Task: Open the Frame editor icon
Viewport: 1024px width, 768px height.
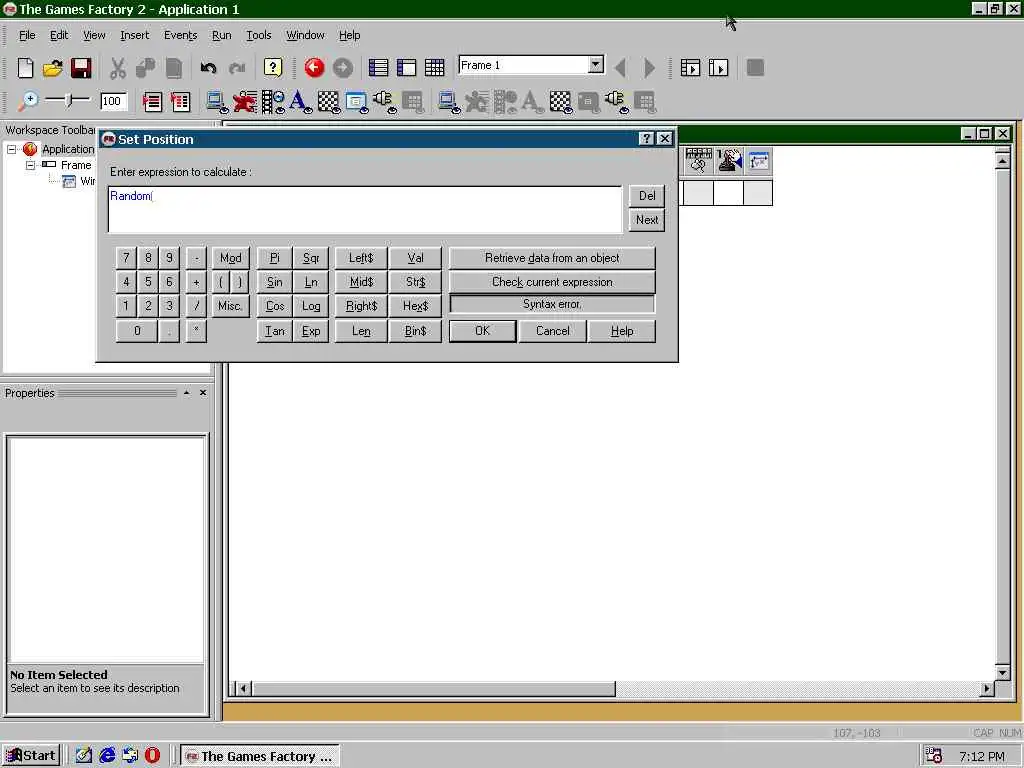Action: (x=406, y=67)
